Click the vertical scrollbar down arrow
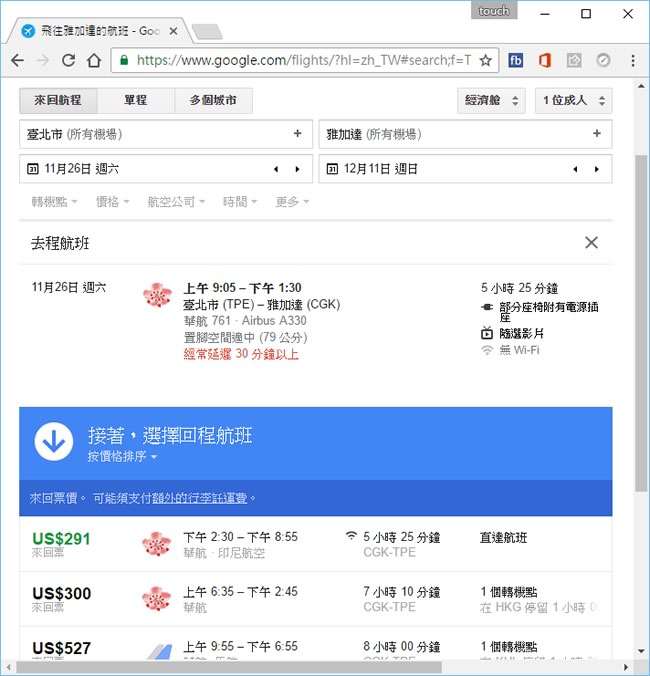The image size is (650, 676). coord(641,651)
